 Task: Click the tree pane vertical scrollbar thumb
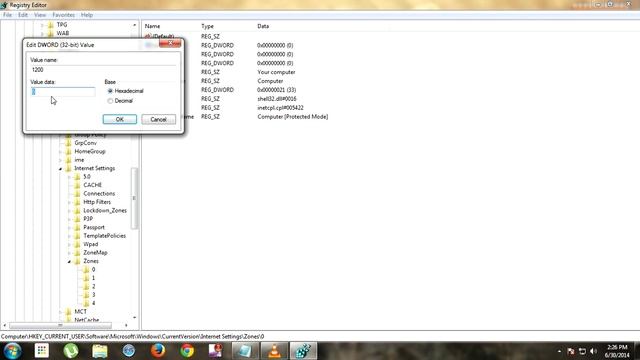click(134, 198)
